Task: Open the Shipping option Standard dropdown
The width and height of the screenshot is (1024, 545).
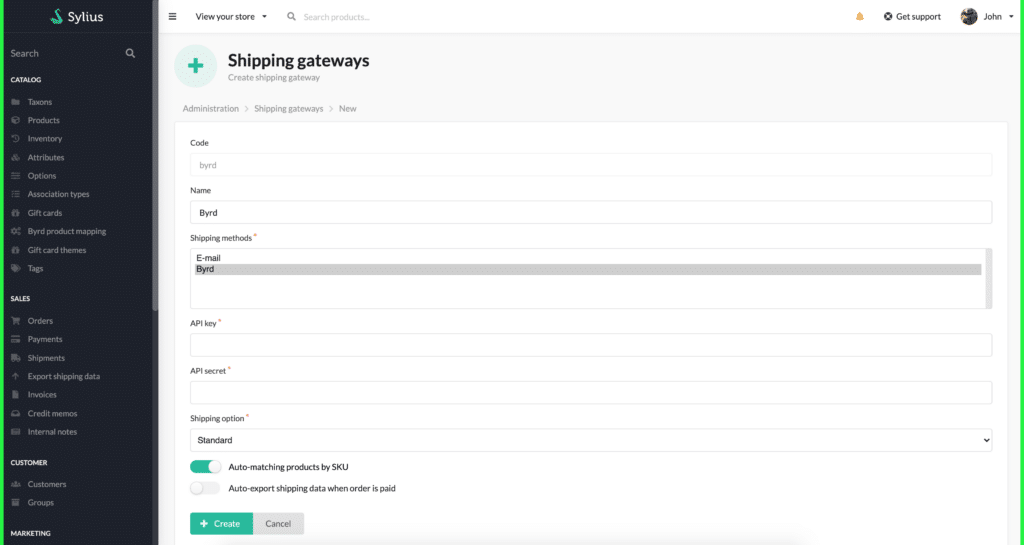Action: (x=591, y=440)
